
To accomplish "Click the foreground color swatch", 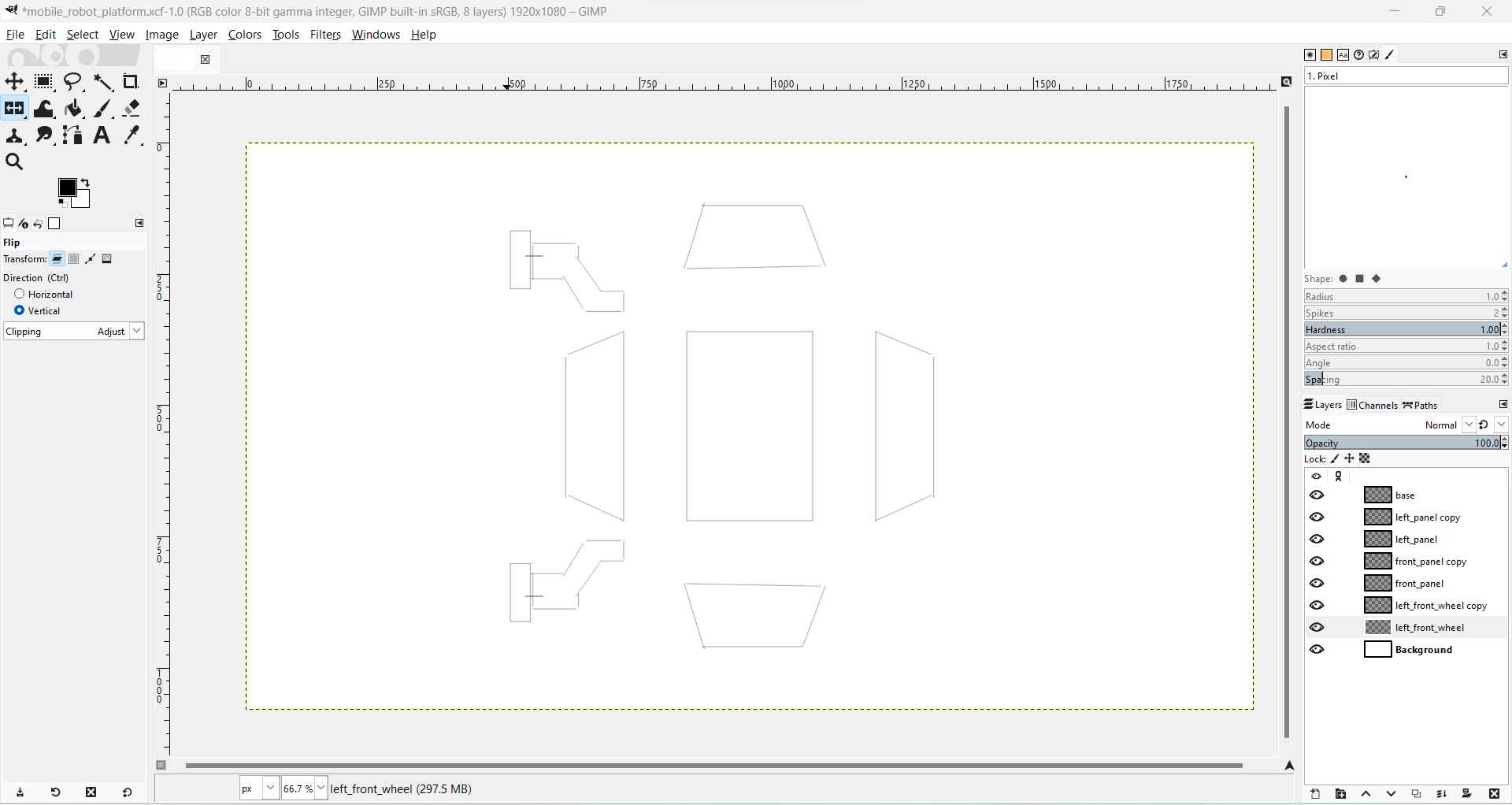I will [x=67, y=187].
